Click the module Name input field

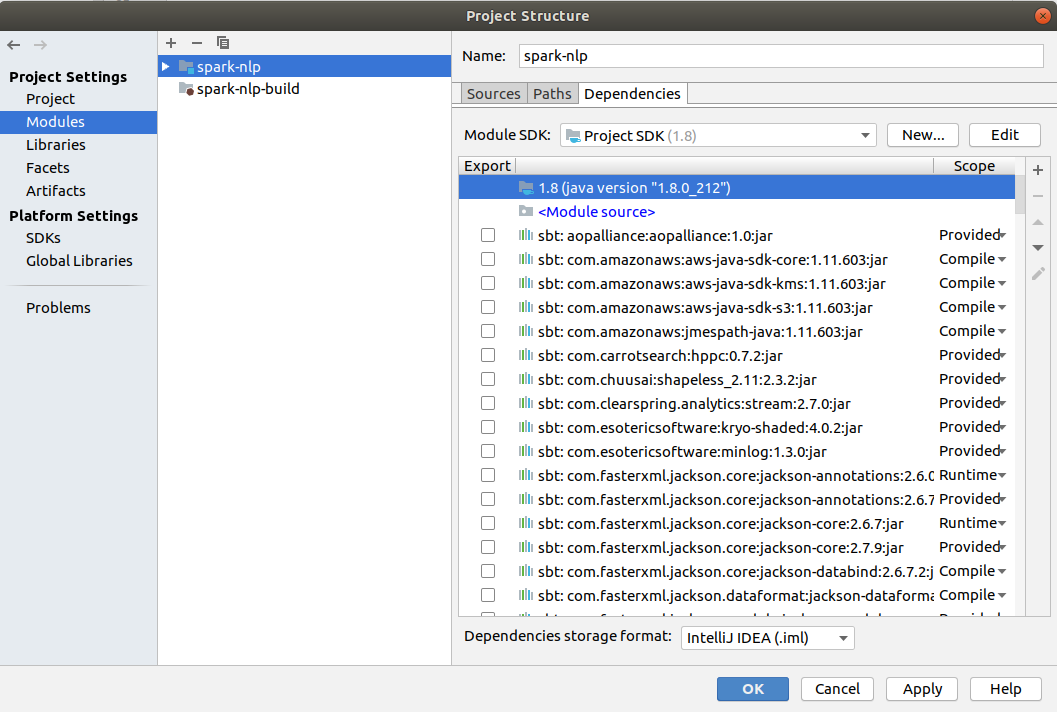781,56
